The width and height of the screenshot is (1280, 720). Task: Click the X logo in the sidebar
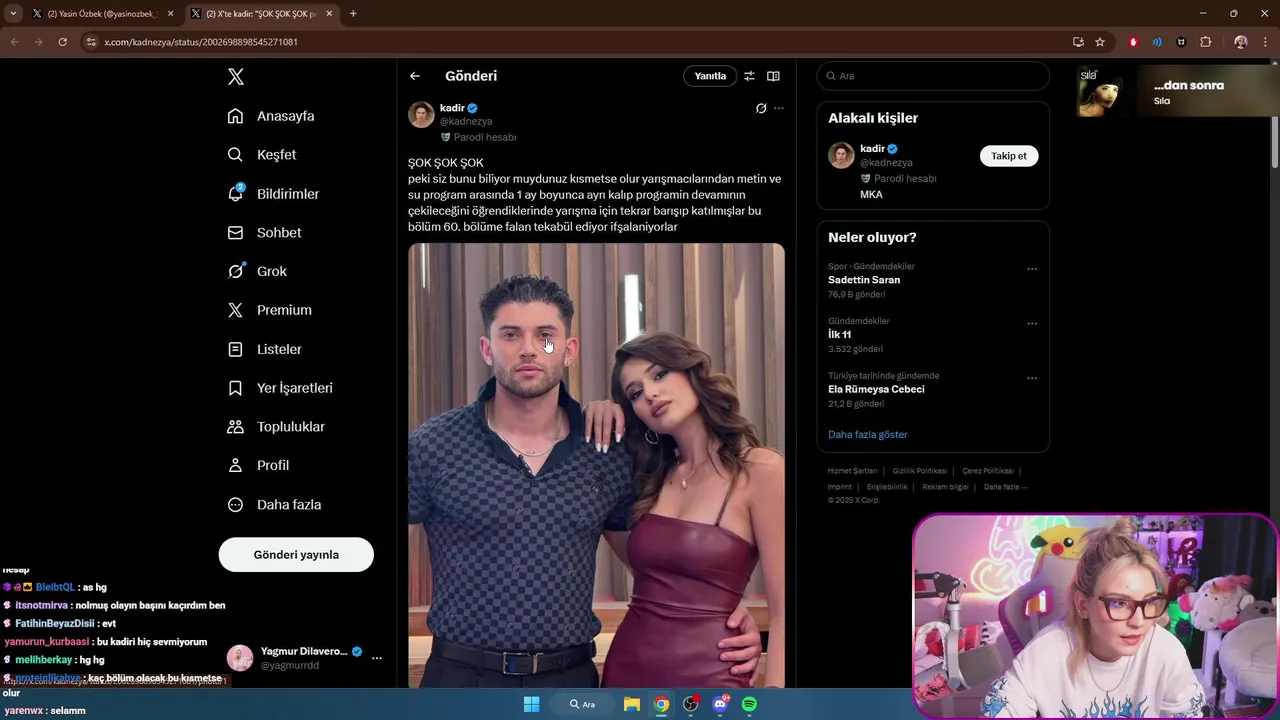235,77
